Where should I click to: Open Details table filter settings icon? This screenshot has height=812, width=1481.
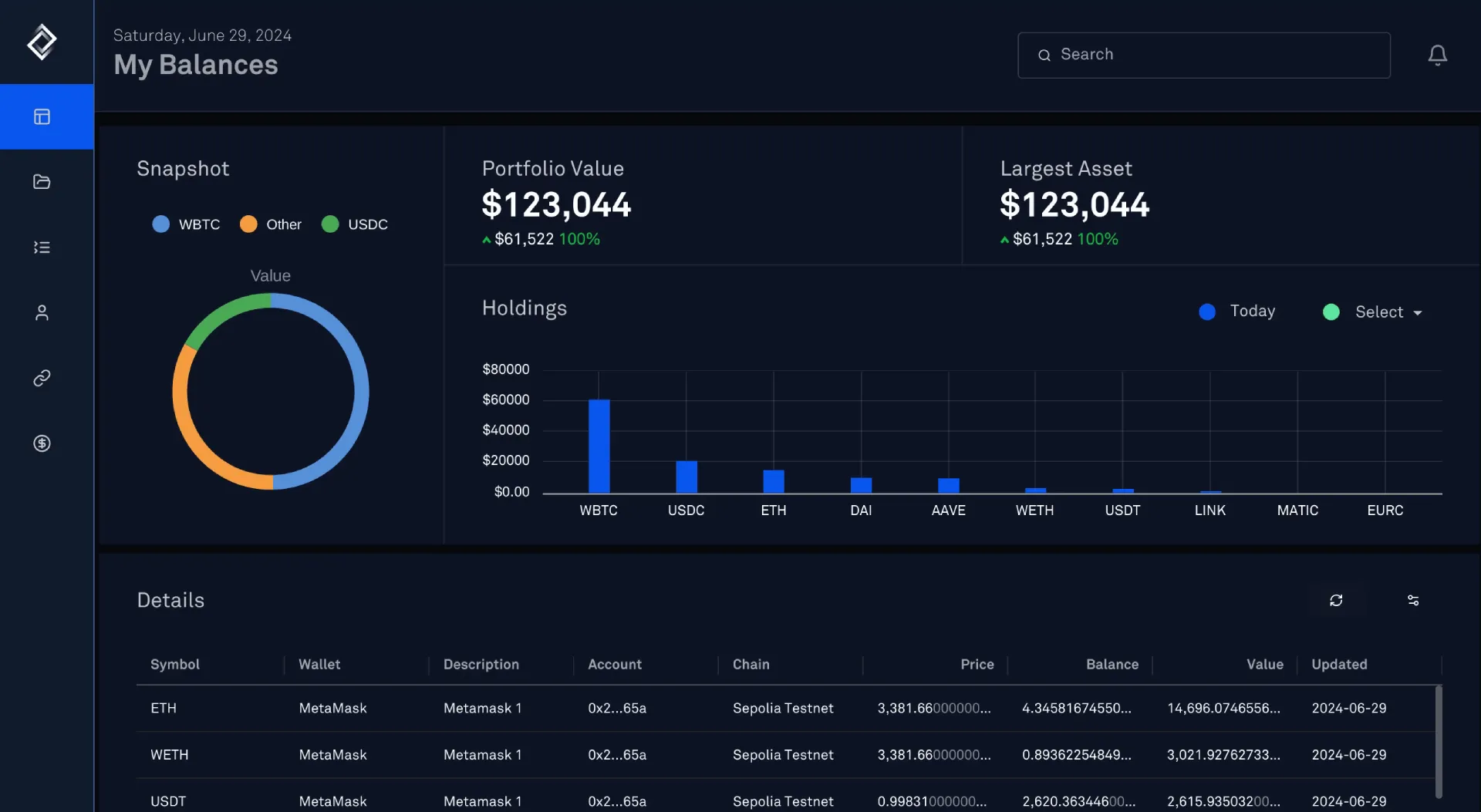click(1413, 600)
